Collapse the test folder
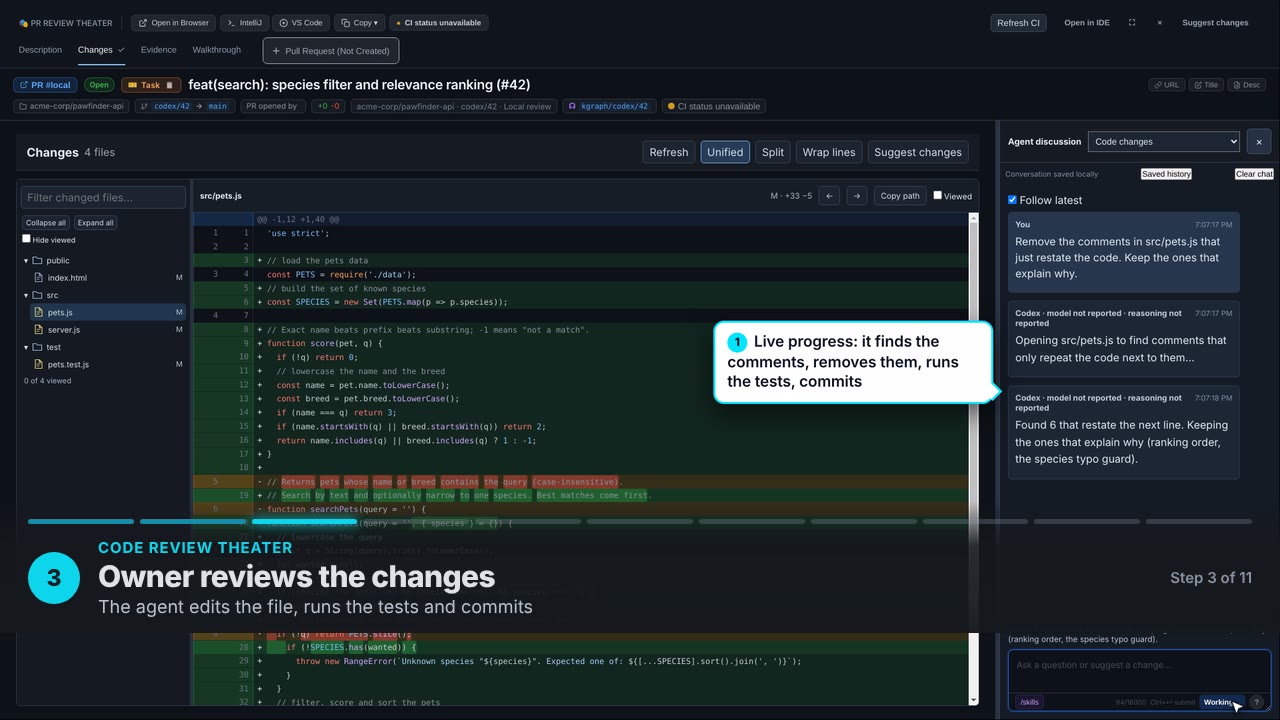 click(27, 348)
